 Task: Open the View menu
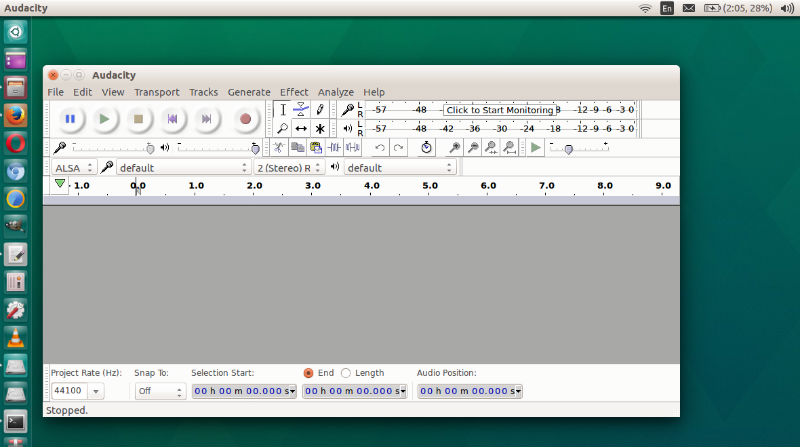pyautogui.click(x=113, y=92)
